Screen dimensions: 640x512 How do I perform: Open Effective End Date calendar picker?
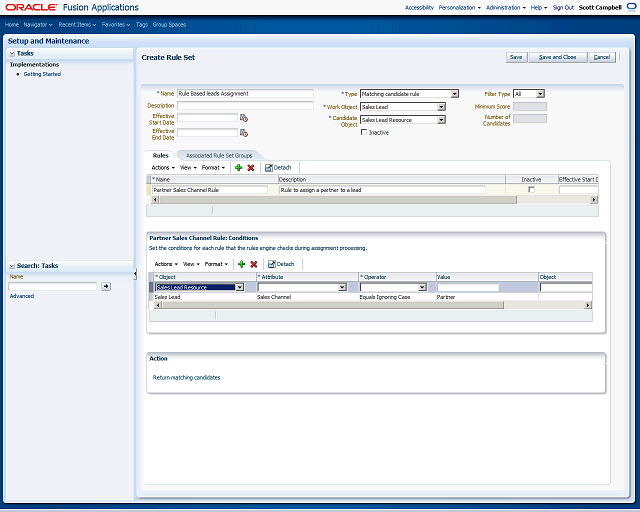244,133
